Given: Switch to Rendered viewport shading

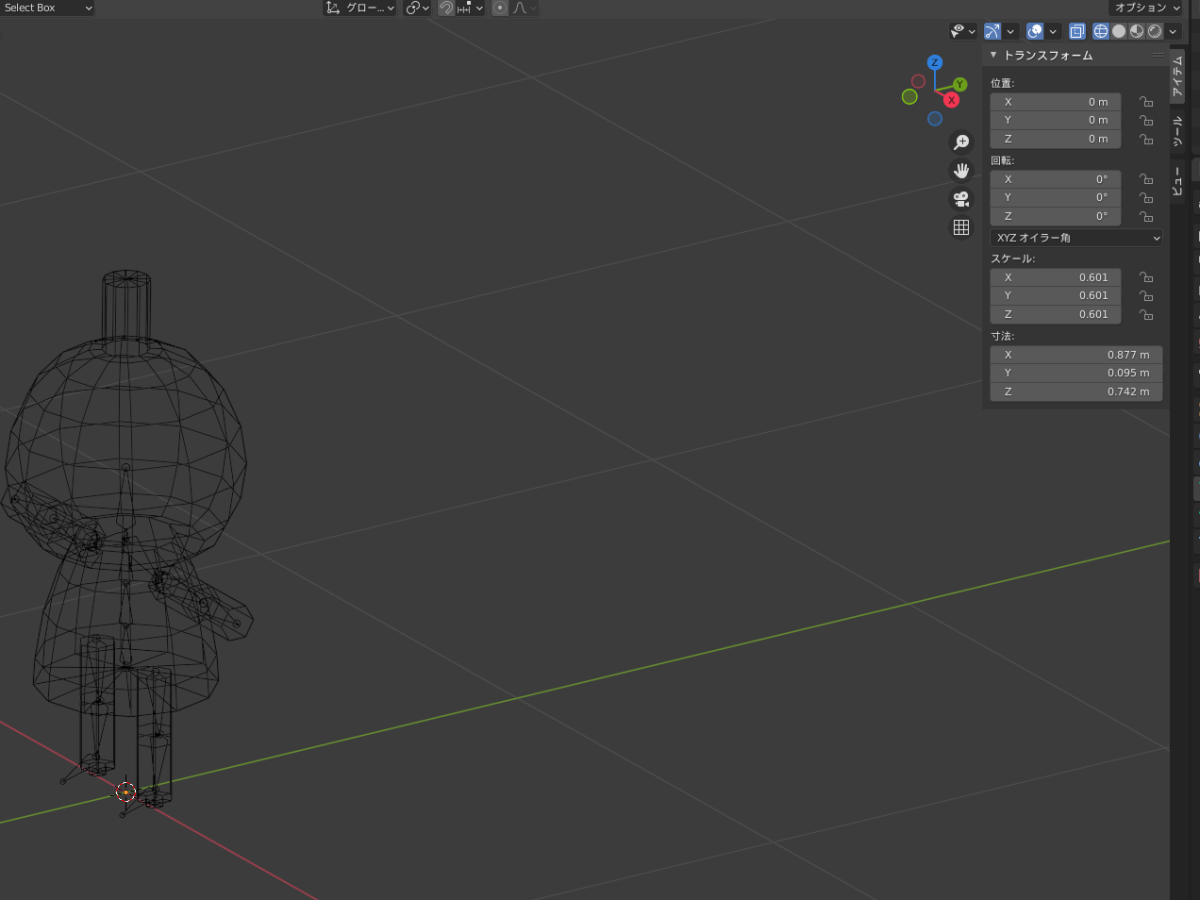Looking at the screenshot, I should (1155, 31).
